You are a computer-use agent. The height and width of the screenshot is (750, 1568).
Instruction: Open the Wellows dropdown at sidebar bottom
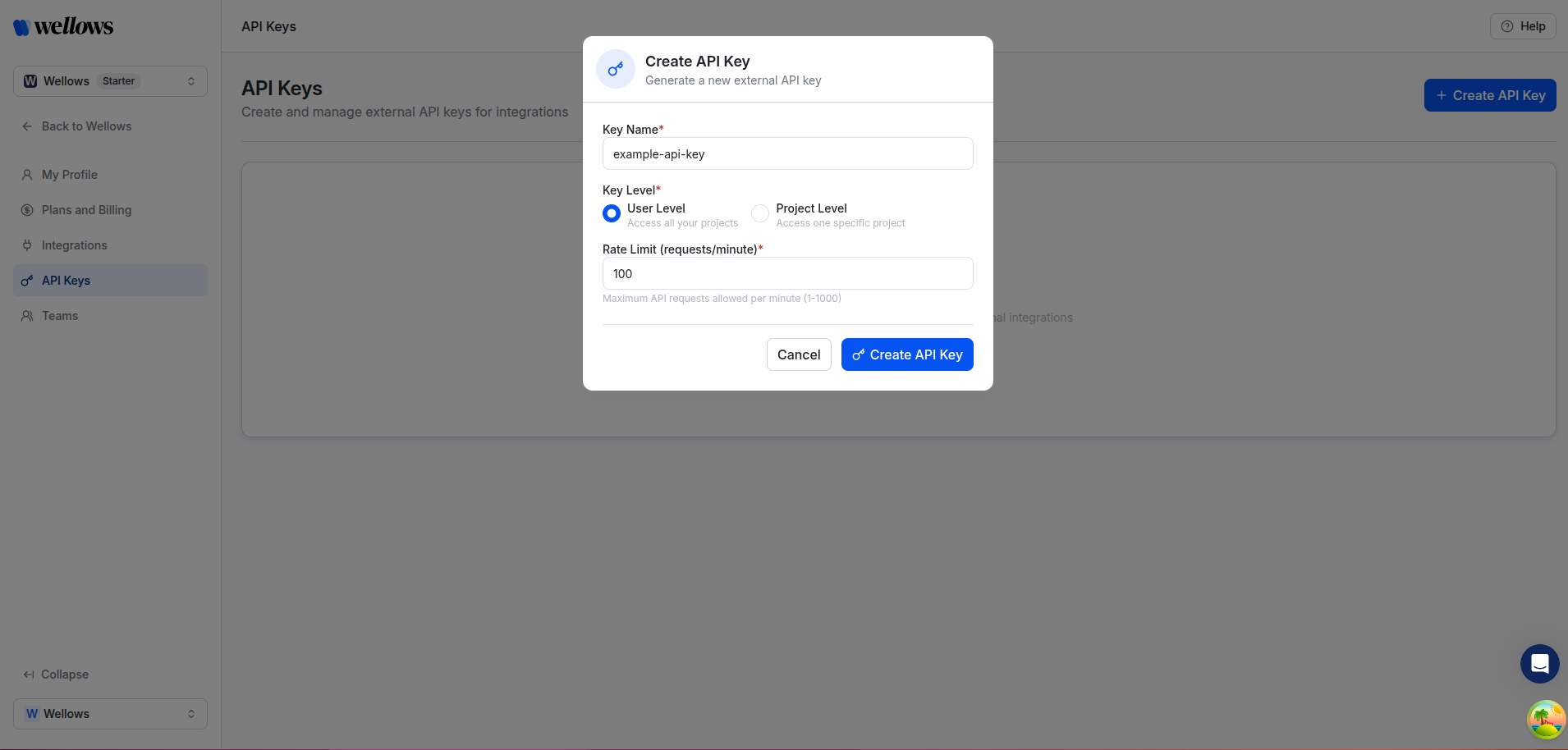pos(109,713)
